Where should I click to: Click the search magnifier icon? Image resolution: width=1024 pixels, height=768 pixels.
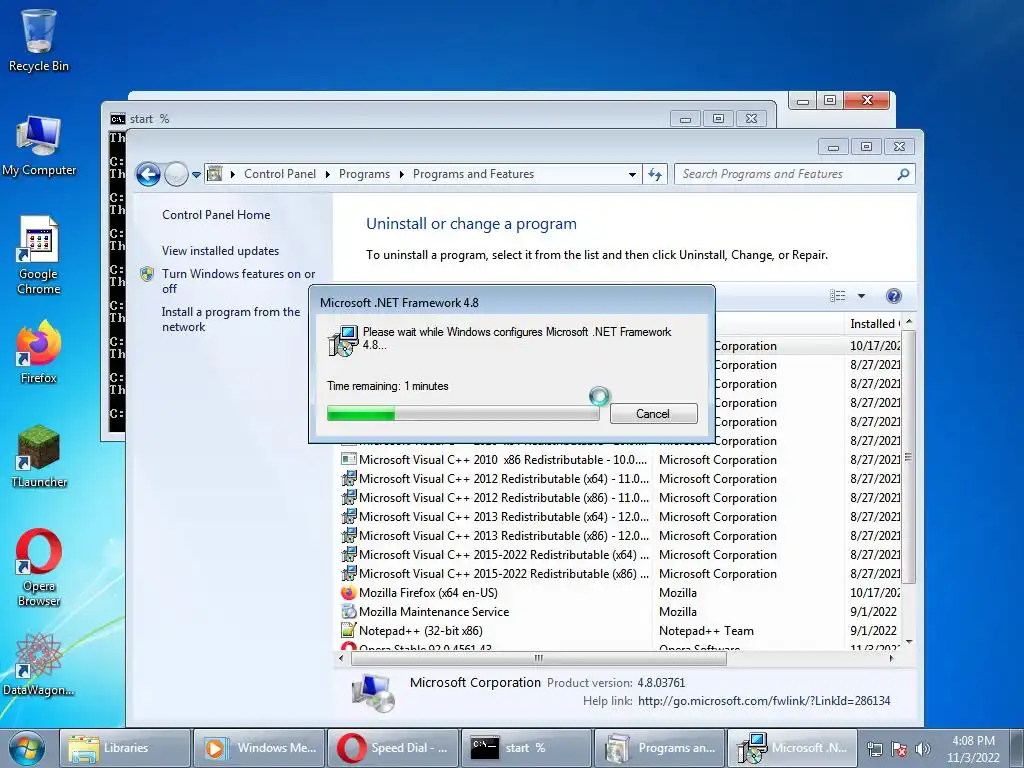click(904, 174)
